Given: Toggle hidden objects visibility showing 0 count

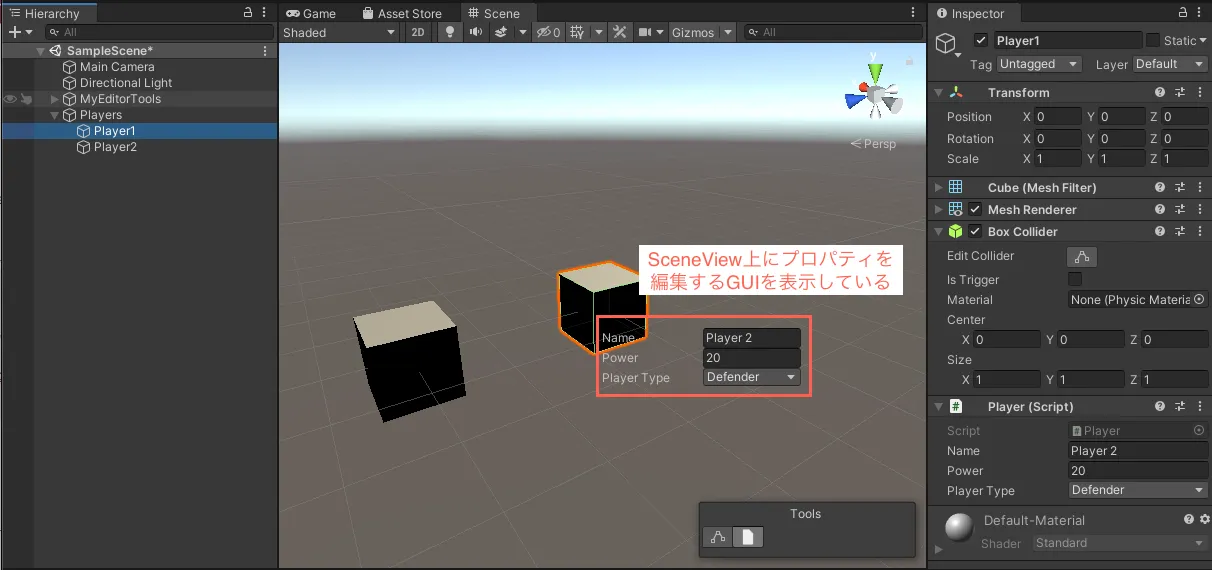Looking at the screenshot, I should (x=547, y=32).
